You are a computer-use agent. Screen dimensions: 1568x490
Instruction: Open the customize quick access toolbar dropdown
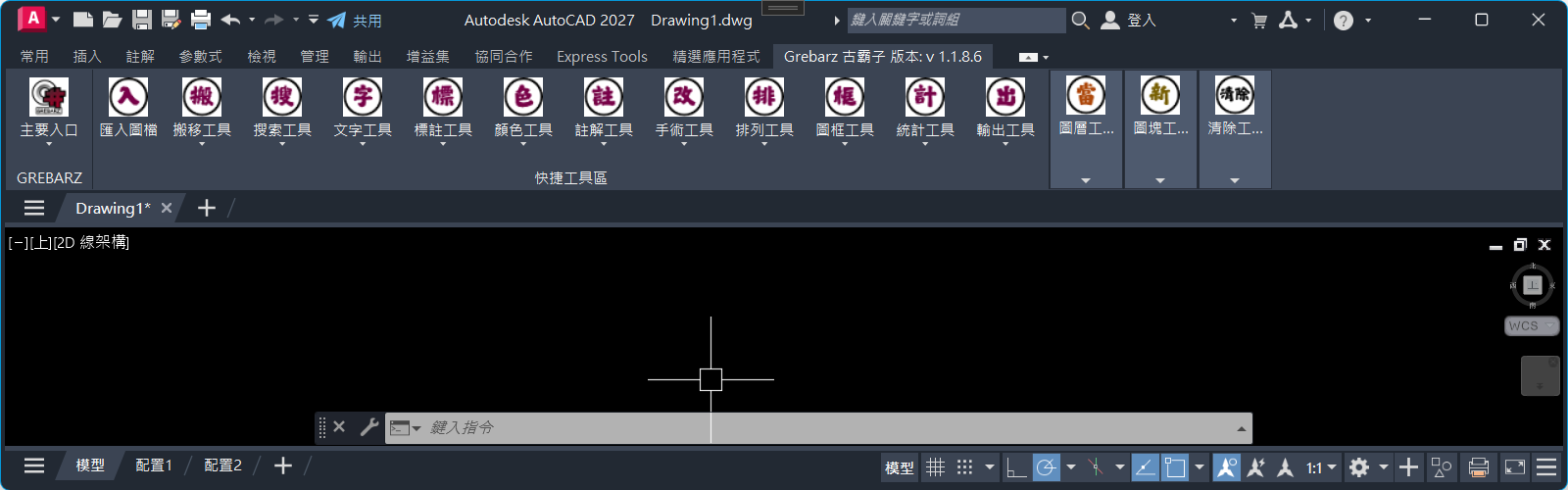pyautogui.click(x=314, y=20)
